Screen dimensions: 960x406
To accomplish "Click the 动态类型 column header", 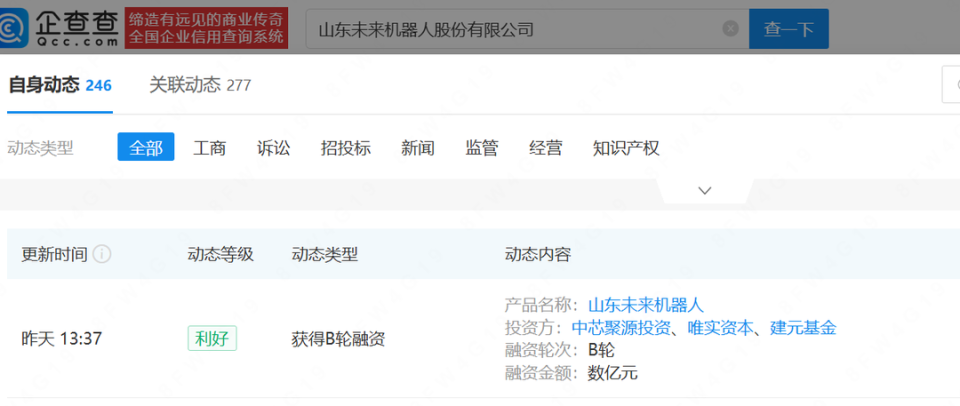I will pyautogui.click(x=325, y=254).
